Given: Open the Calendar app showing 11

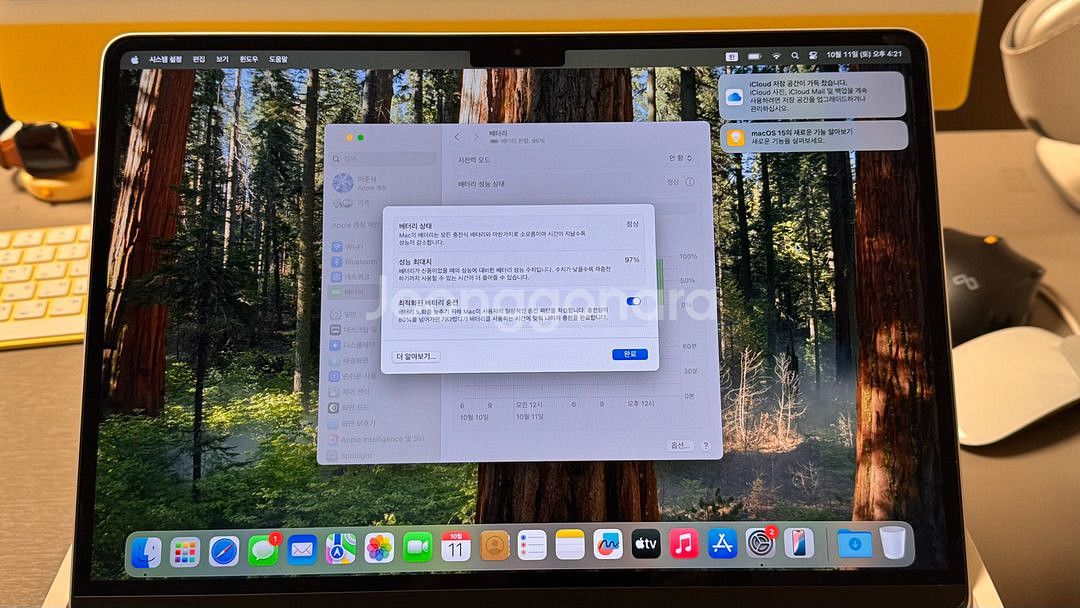Looking at the screenshot, I should pyautogui.click(x=456, y=546).
